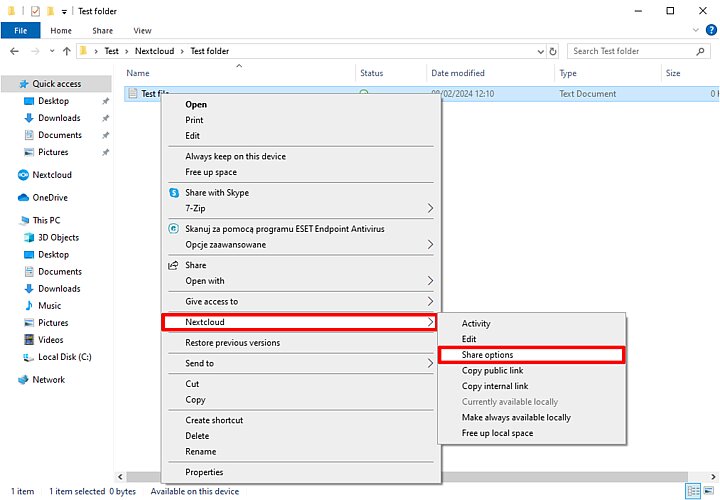The height and width of the screenshot is (500, 720).
Task: Choose Skanuj za pomocą programu ESET Endpoint Antivirus
Action: click(x=301, y=229)
